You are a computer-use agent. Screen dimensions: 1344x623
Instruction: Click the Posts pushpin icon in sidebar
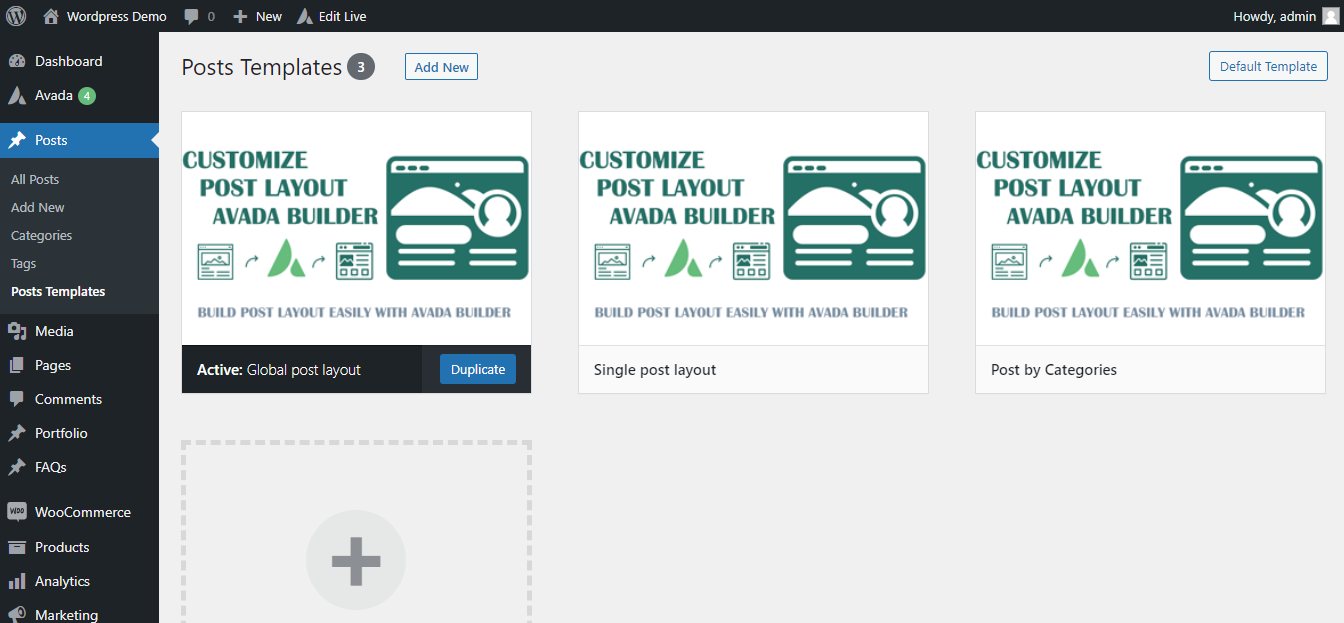17,140
